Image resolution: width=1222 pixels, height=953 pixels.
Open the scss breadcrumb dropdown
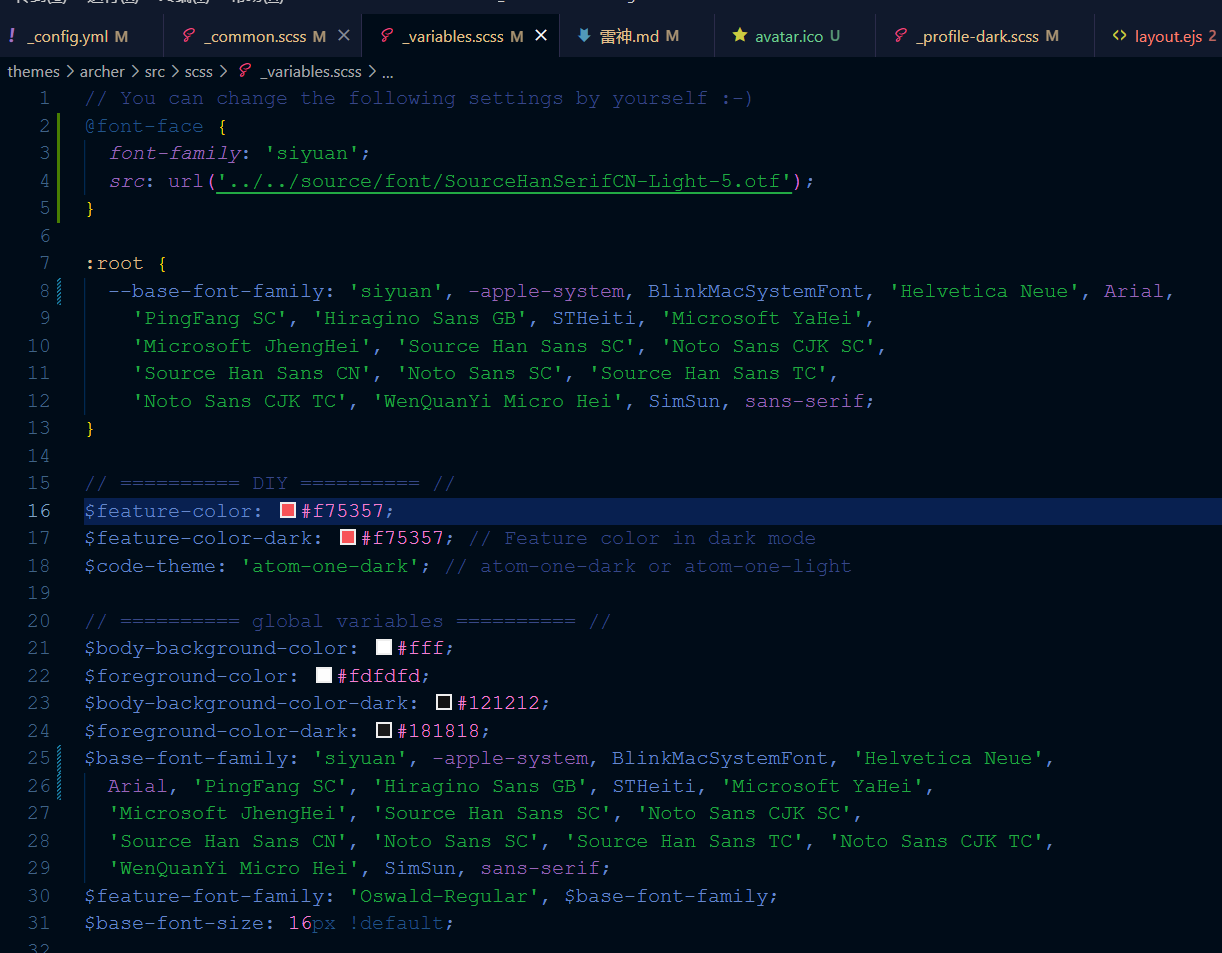point(198,71)
